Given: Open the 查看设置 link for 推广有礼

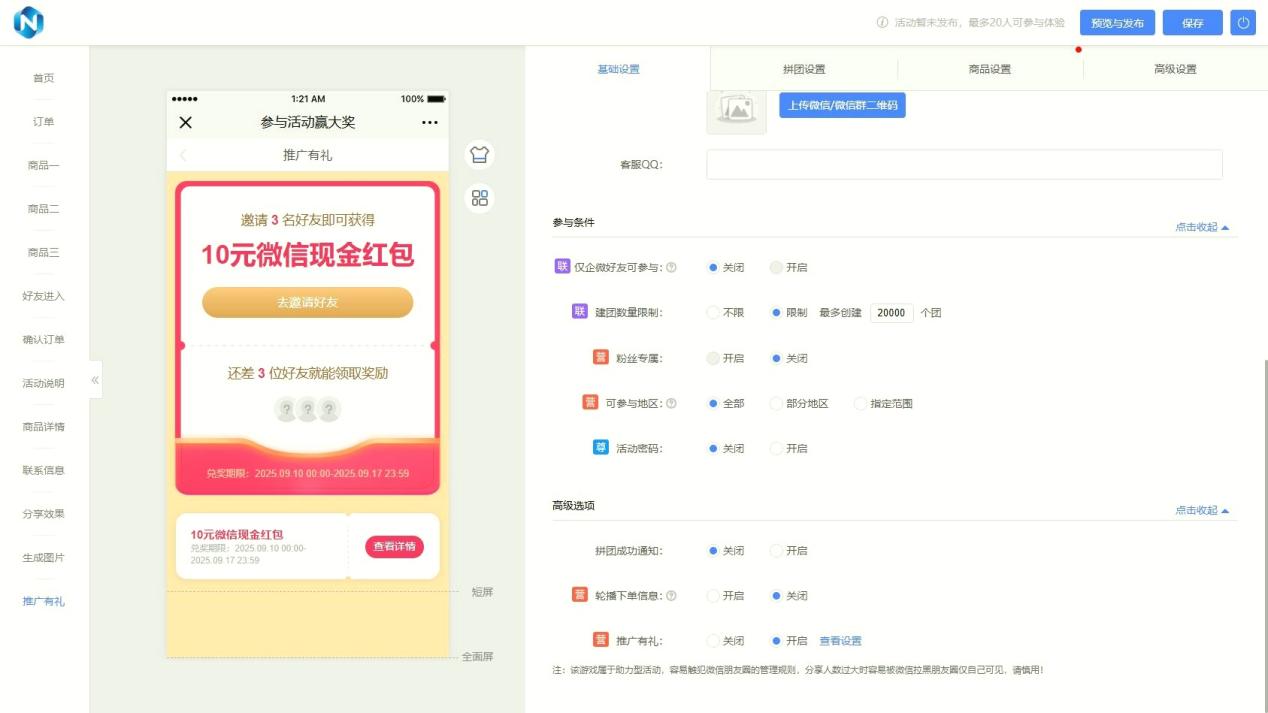Looking at the screenshot, I should [840, 641].
